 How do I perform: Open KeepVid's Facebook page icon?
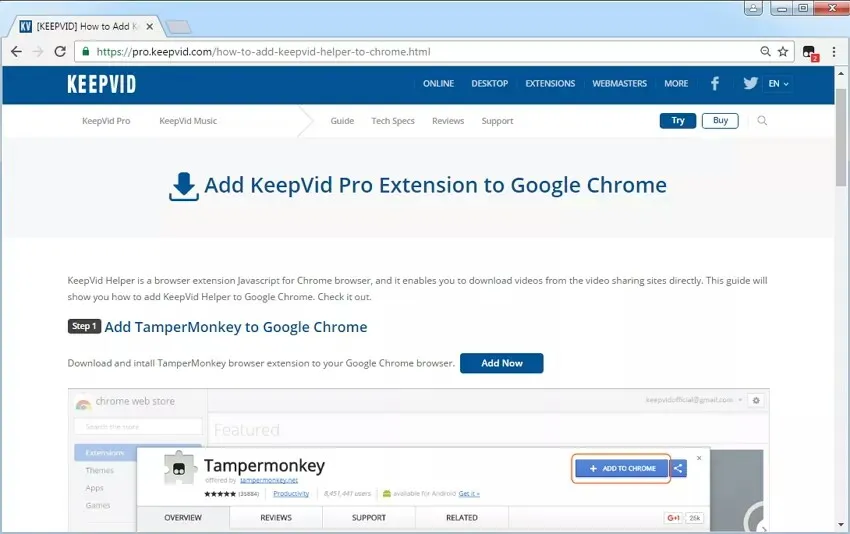(x=715, y=83)
